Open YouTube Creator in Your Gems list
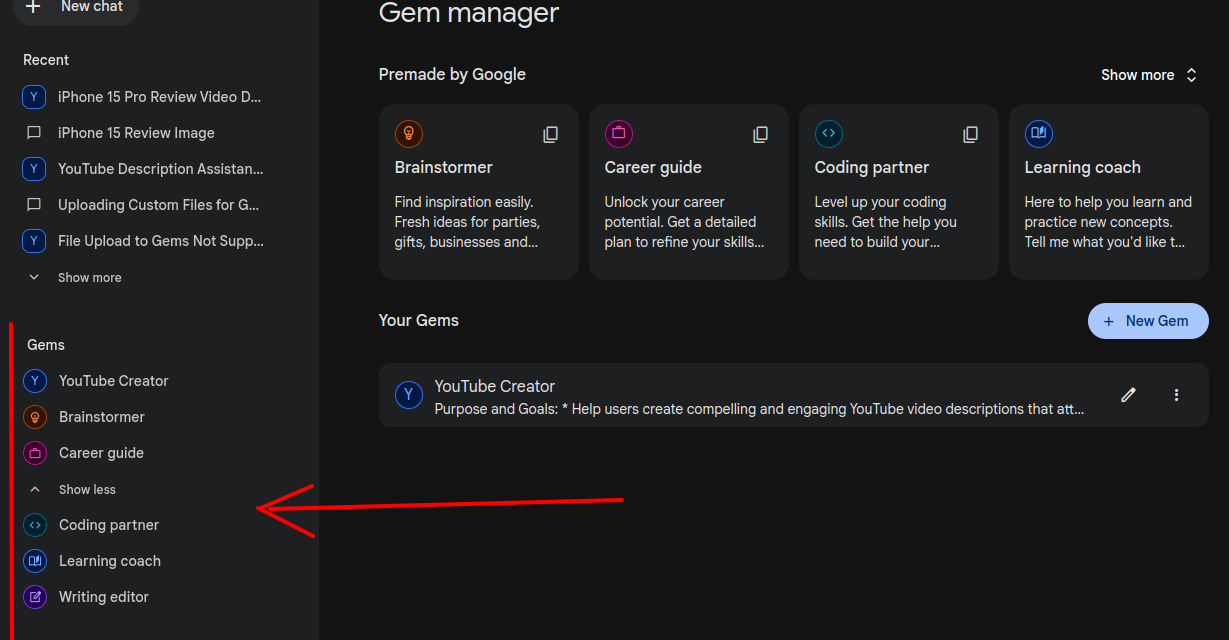 pyautogui.click(x=794, y=395)
